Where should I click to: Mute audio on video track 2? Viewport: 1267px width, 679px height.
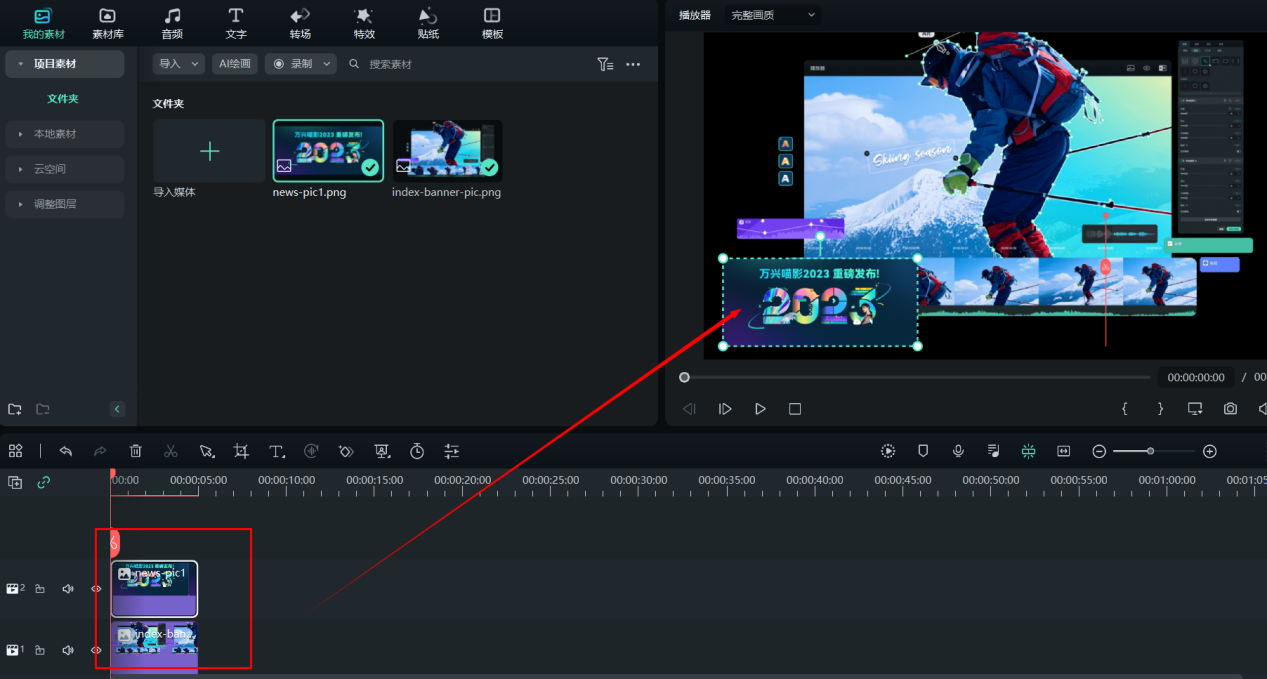pos(68,589)
